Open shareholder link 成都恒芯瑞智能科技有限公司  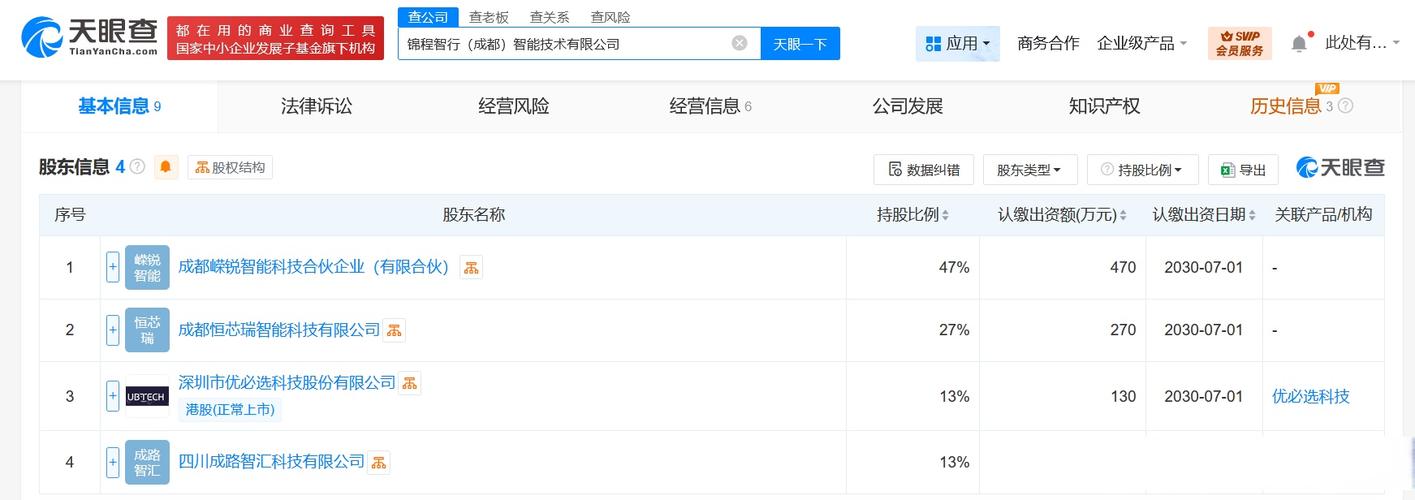279,330
